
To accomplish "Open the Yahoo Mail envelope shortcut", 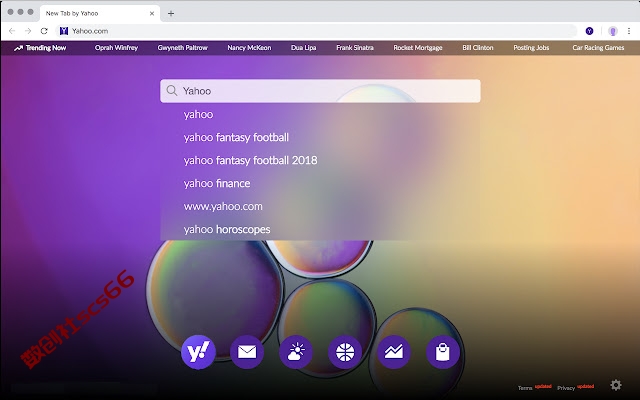I will tap(247, 352).
